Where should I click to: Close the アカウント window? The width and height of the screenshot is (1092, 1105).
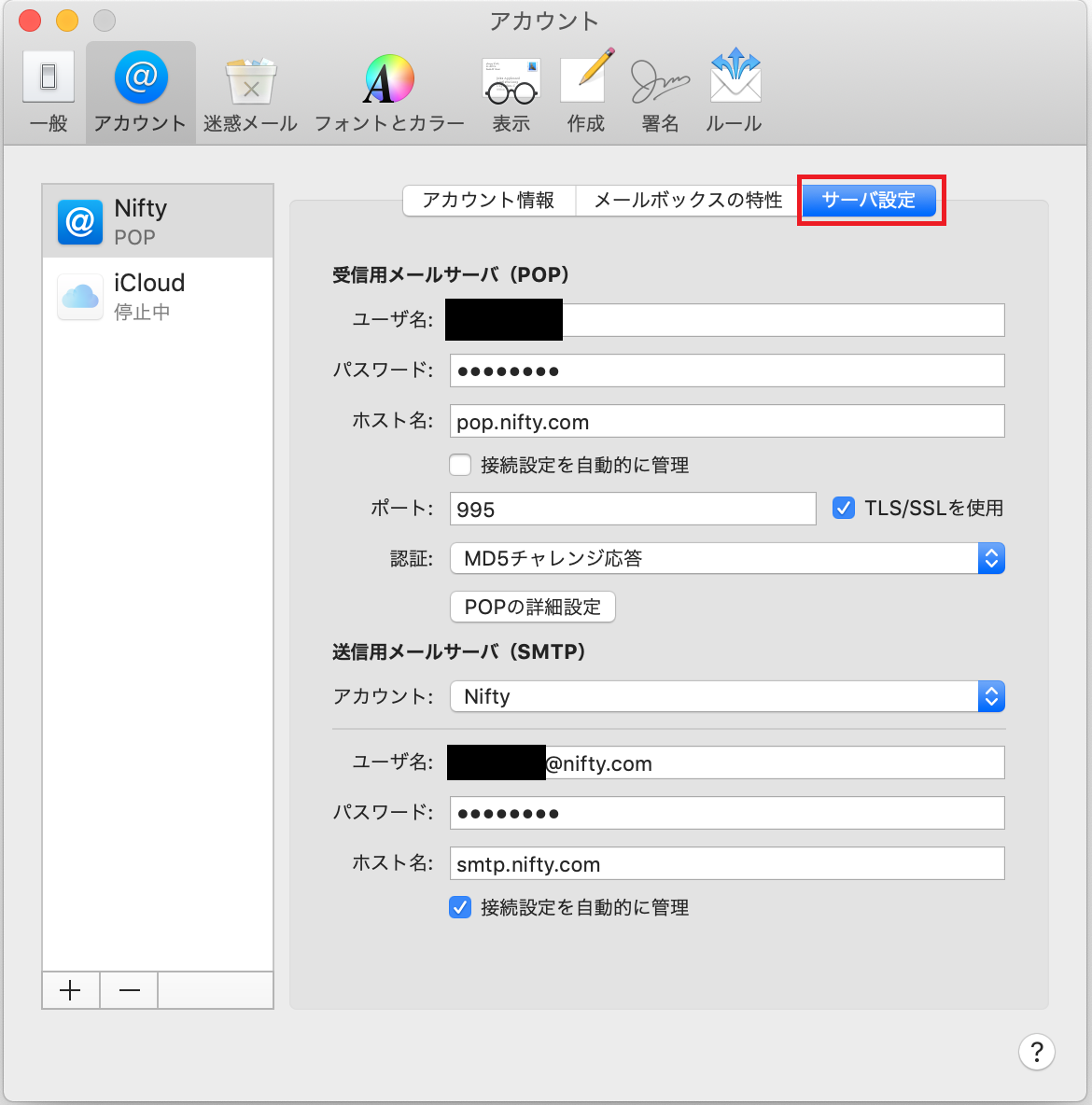pyautogui.click(x=30, y=21)
